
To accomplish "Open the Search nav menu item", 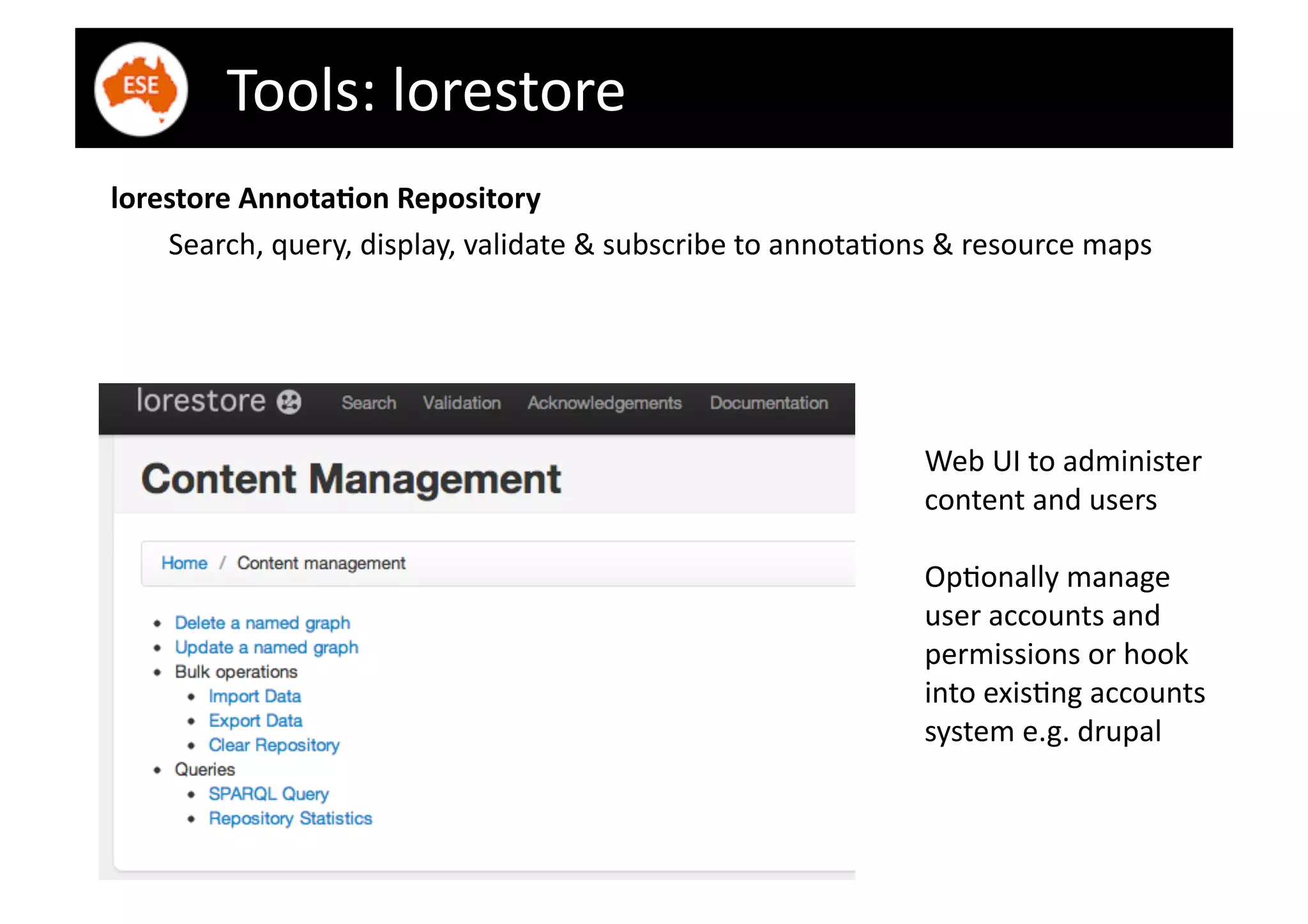I will click(x=369, y=403).
